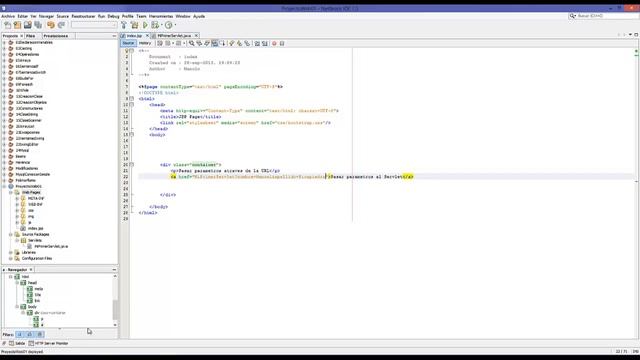Screen dimensions: 640x360
Task: Switch to the Files panel tab
Action: tap(31, 36)
